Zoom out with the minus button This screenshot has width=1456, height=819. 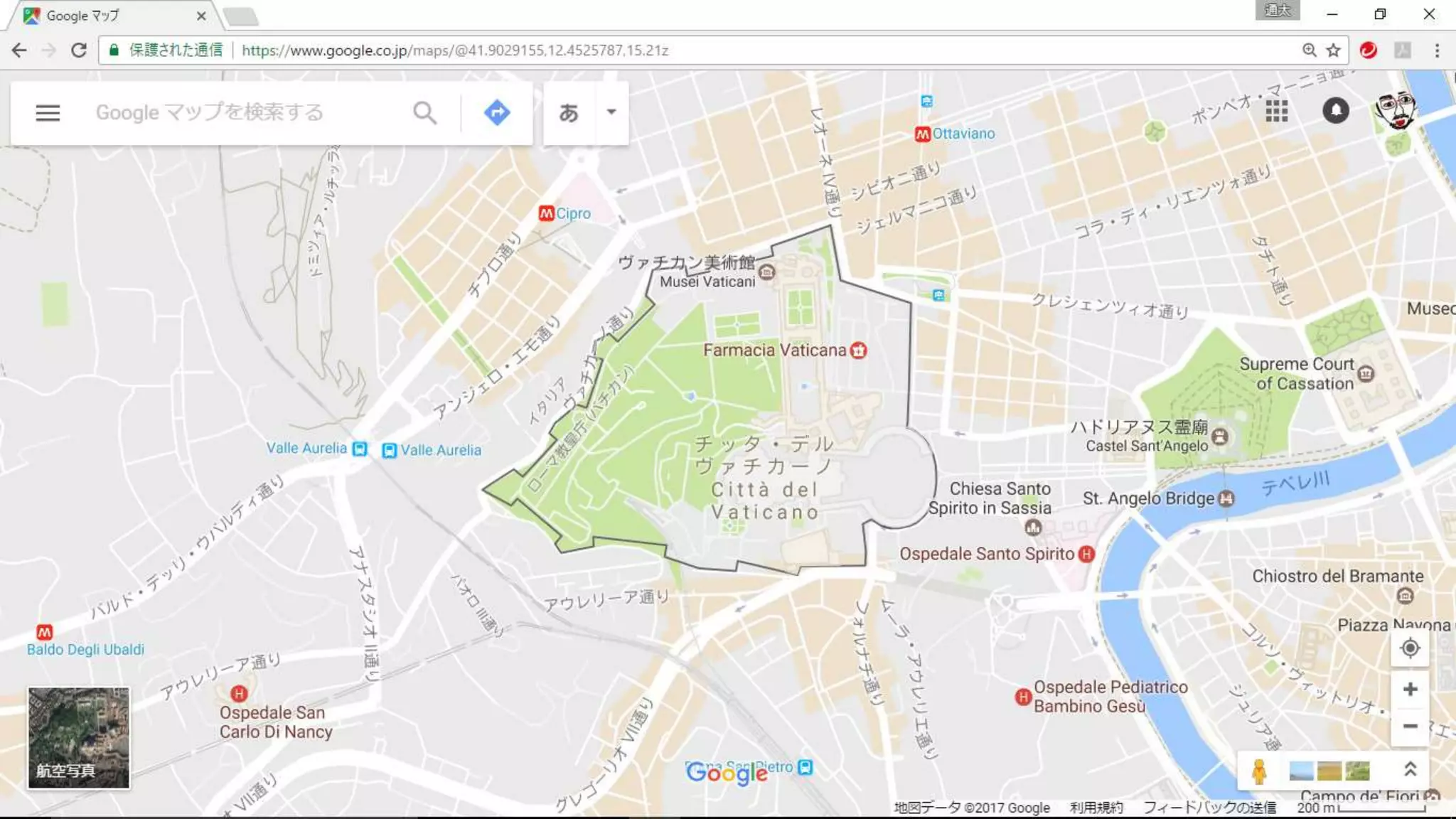pos(1410,726)
